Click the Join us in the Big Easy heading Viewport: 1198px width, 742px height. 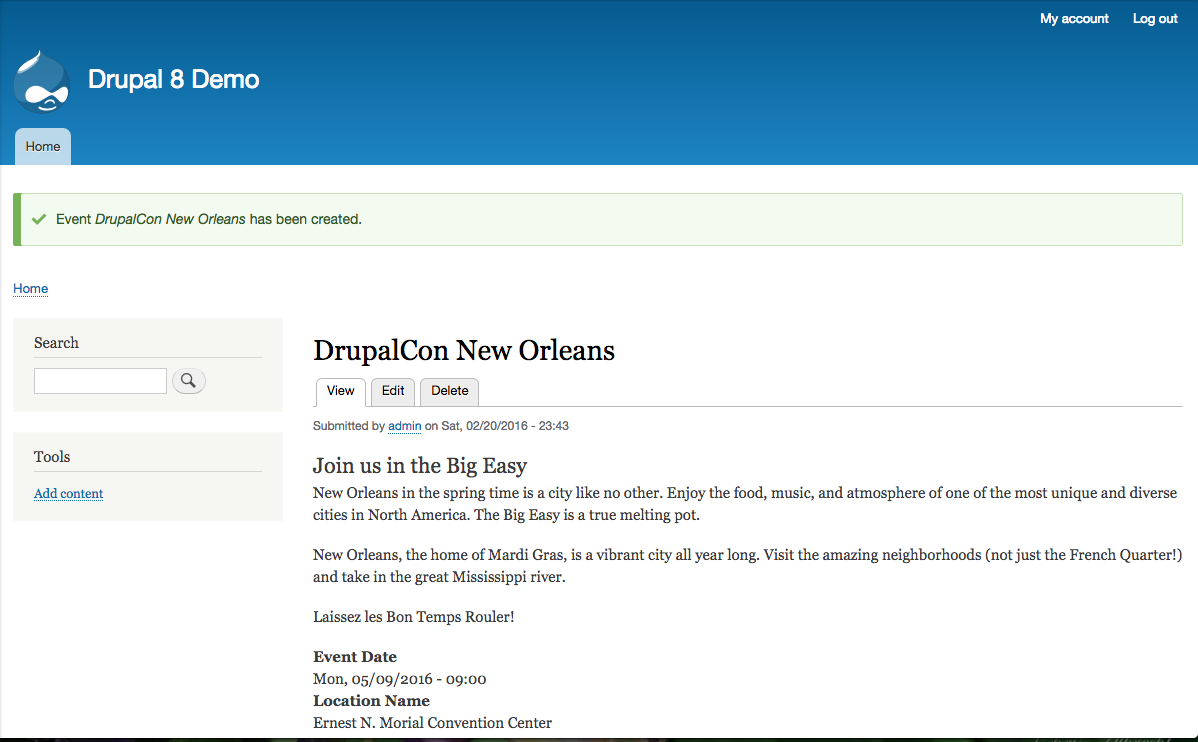pyautogui.click(x=420, y=465)
